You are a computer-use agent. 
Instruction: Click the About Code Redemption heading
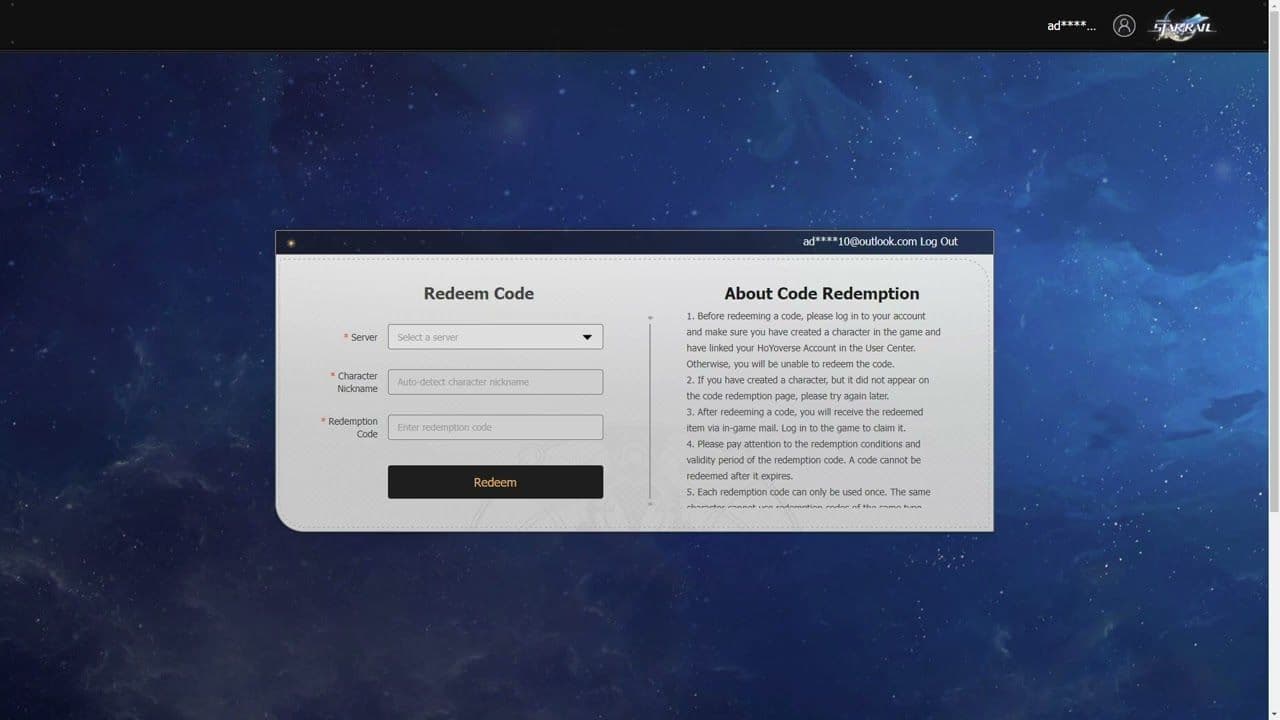click(822, 293)
